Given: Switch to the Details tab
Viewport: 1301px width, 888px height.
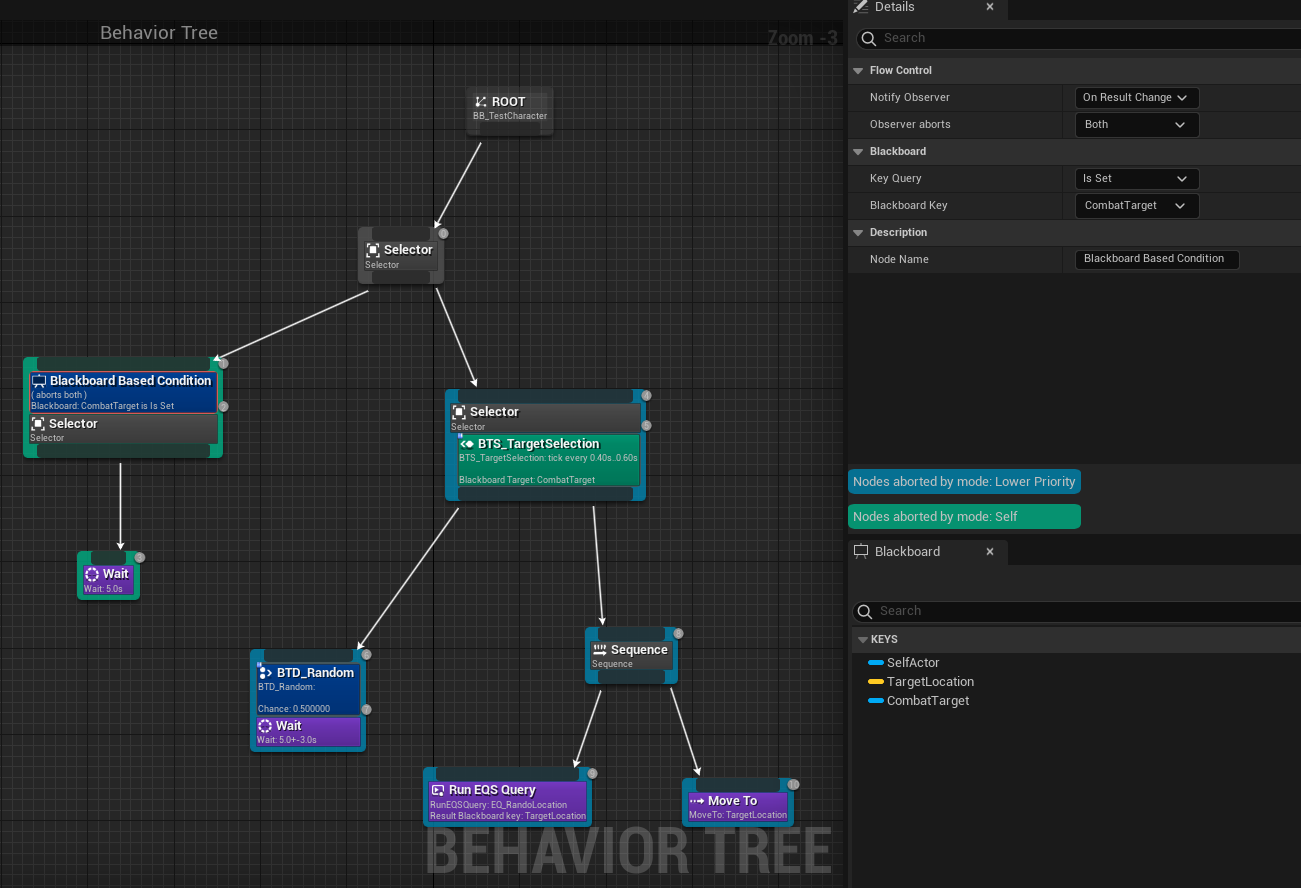Looking at the screenshot, I should pos(893,7).
